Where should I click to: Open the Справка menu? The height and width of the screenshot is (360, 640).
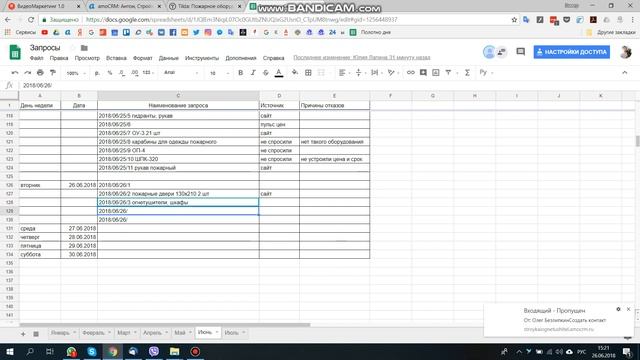(x=273, y=58)
